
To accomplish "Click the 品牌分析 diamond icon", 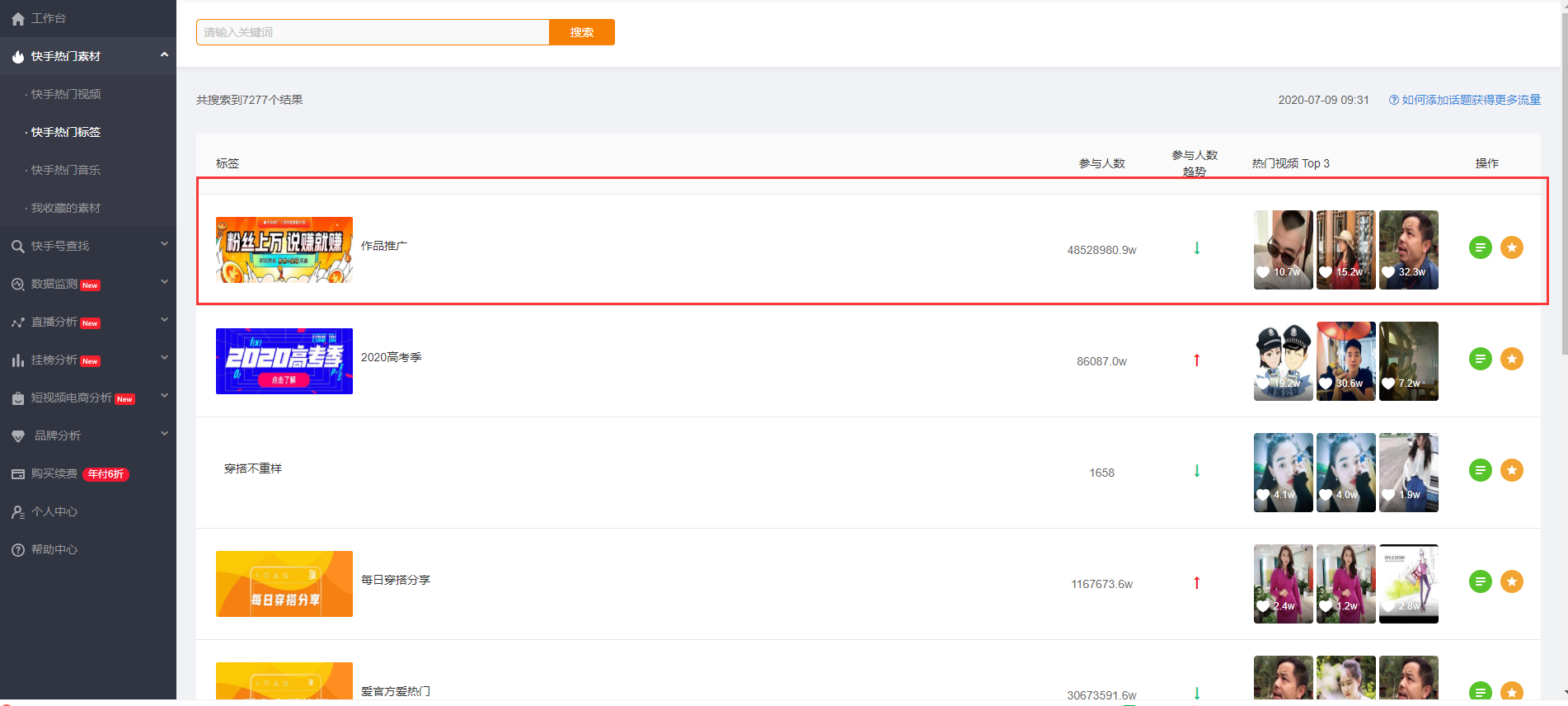I will click(x=18, y=435).
